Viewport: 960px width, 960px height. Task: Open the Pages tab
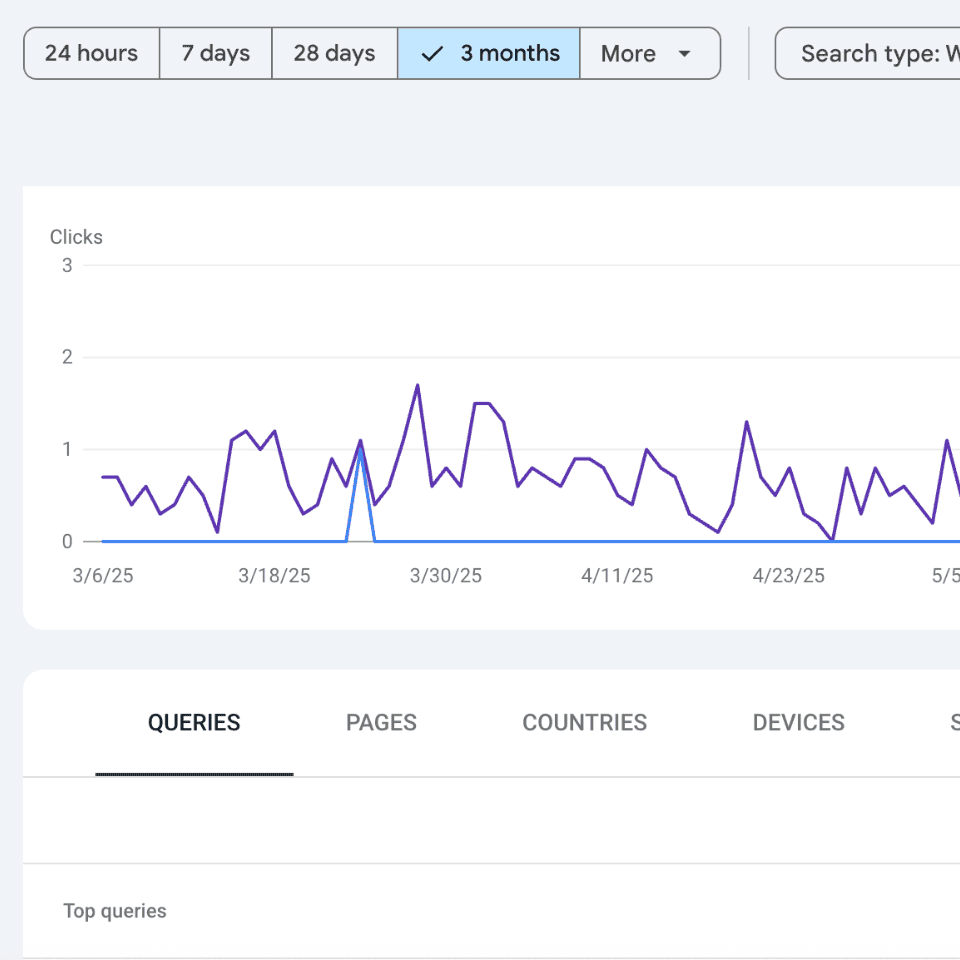(x=381, y=723)
